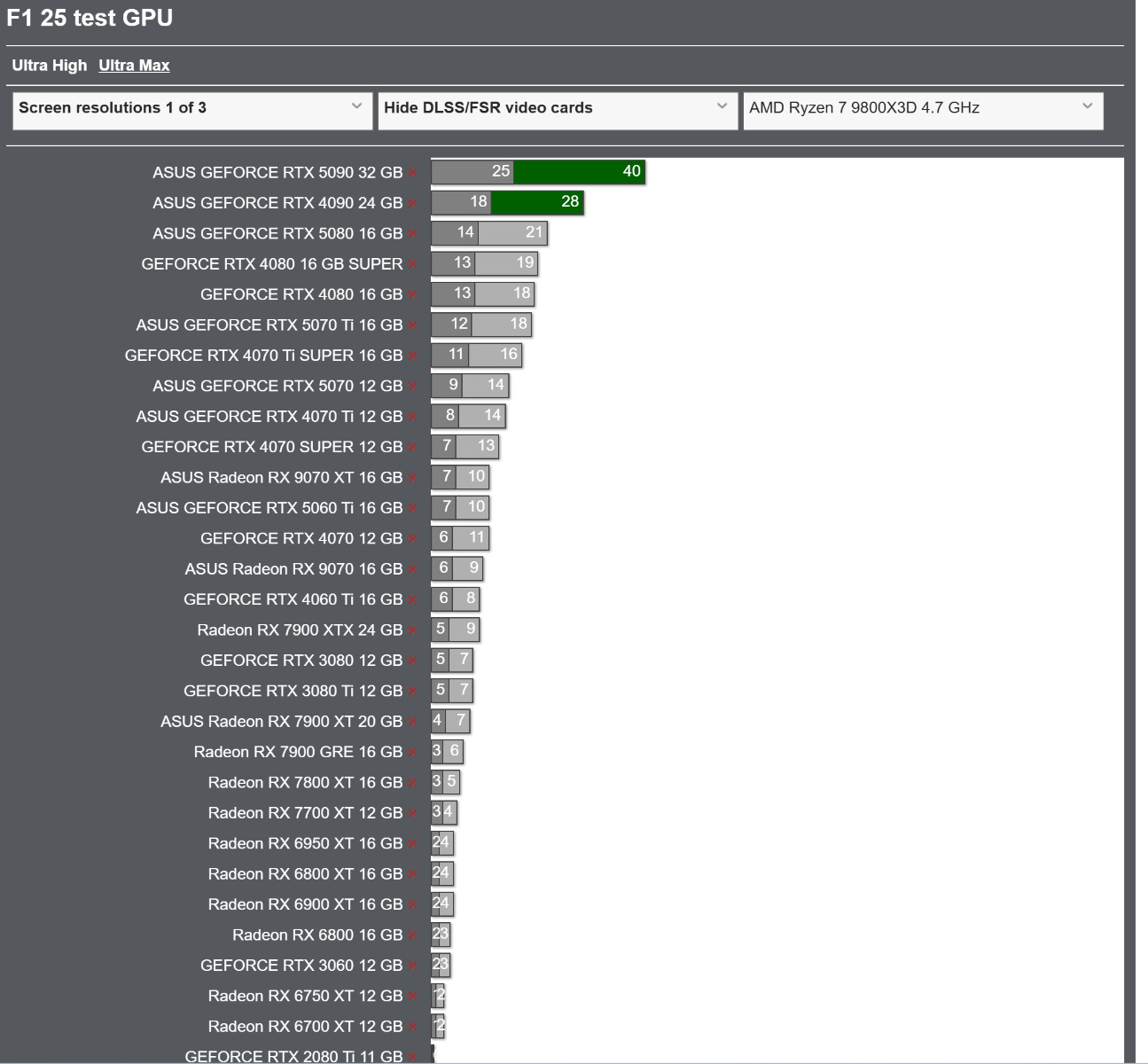Viewport: 1148px width, 1064px height.
Task: Remove ASUS GEFORCE RTX 4090 24 GB via red X
Action: 413,204
